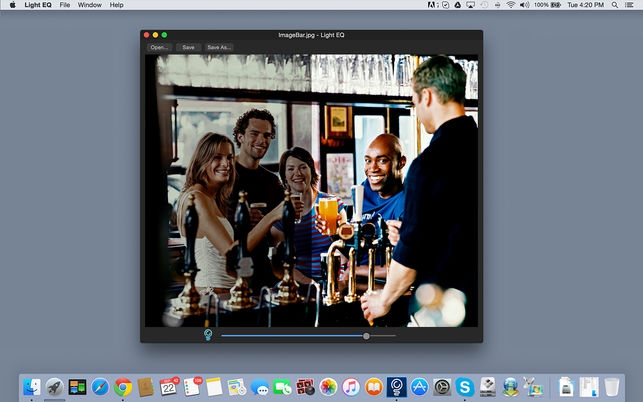Click the Open... button

click(x=159, y=47)
